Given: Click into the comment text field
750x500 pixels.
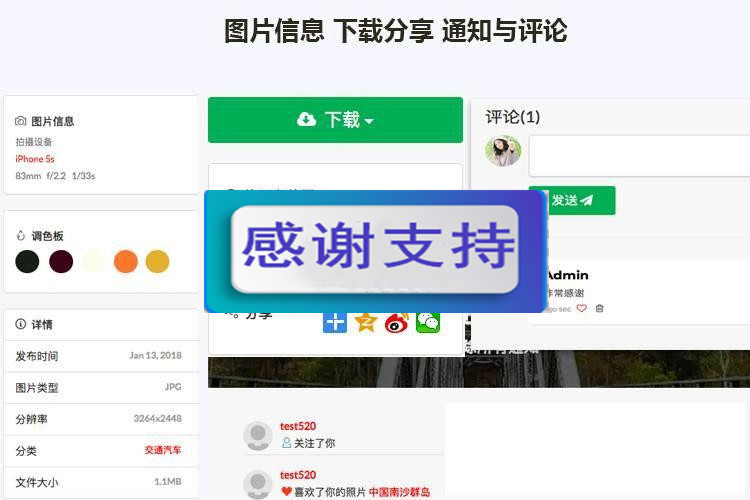Looking at the screenshot, I should coord(640,156).
